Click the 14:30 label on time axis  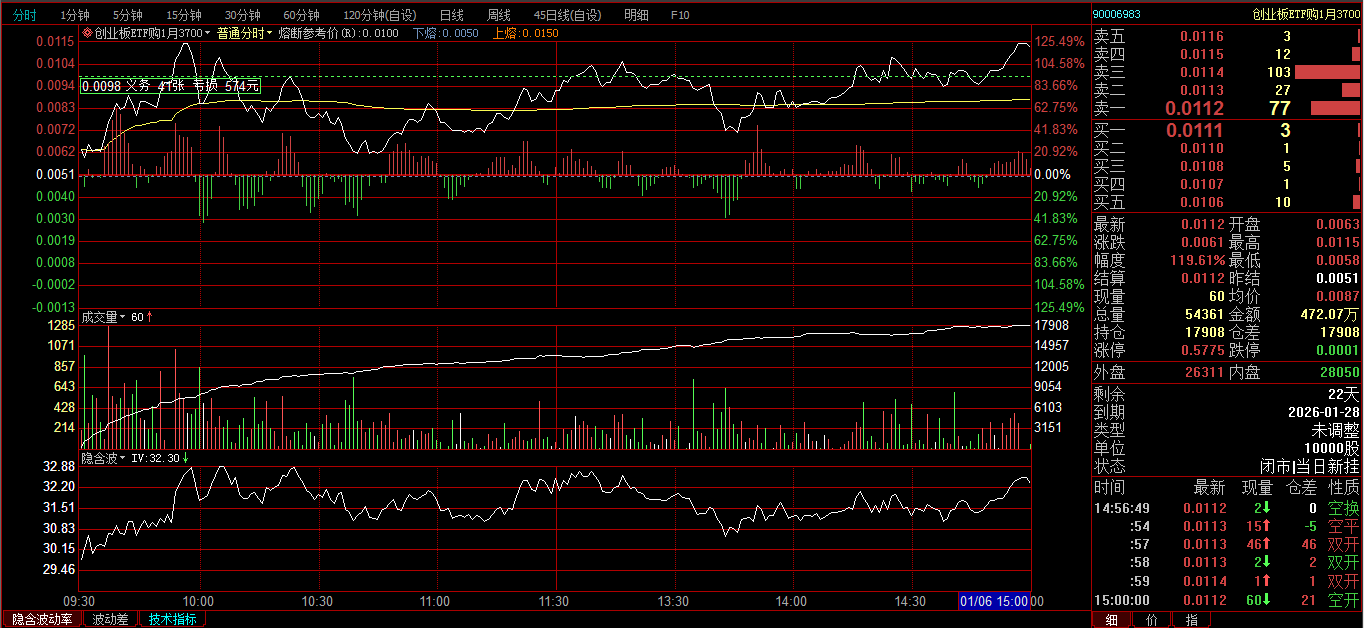click(x=910, y=601)
